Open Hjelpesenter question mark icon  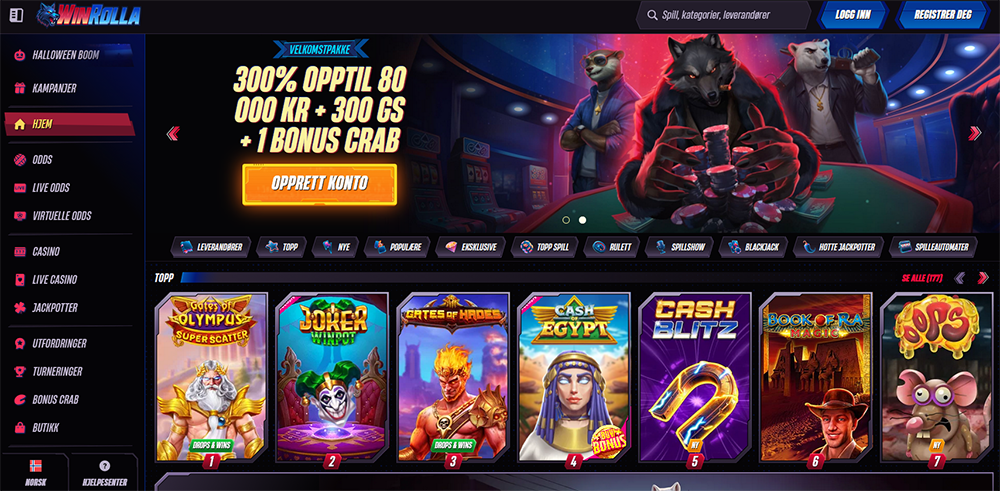105,473
